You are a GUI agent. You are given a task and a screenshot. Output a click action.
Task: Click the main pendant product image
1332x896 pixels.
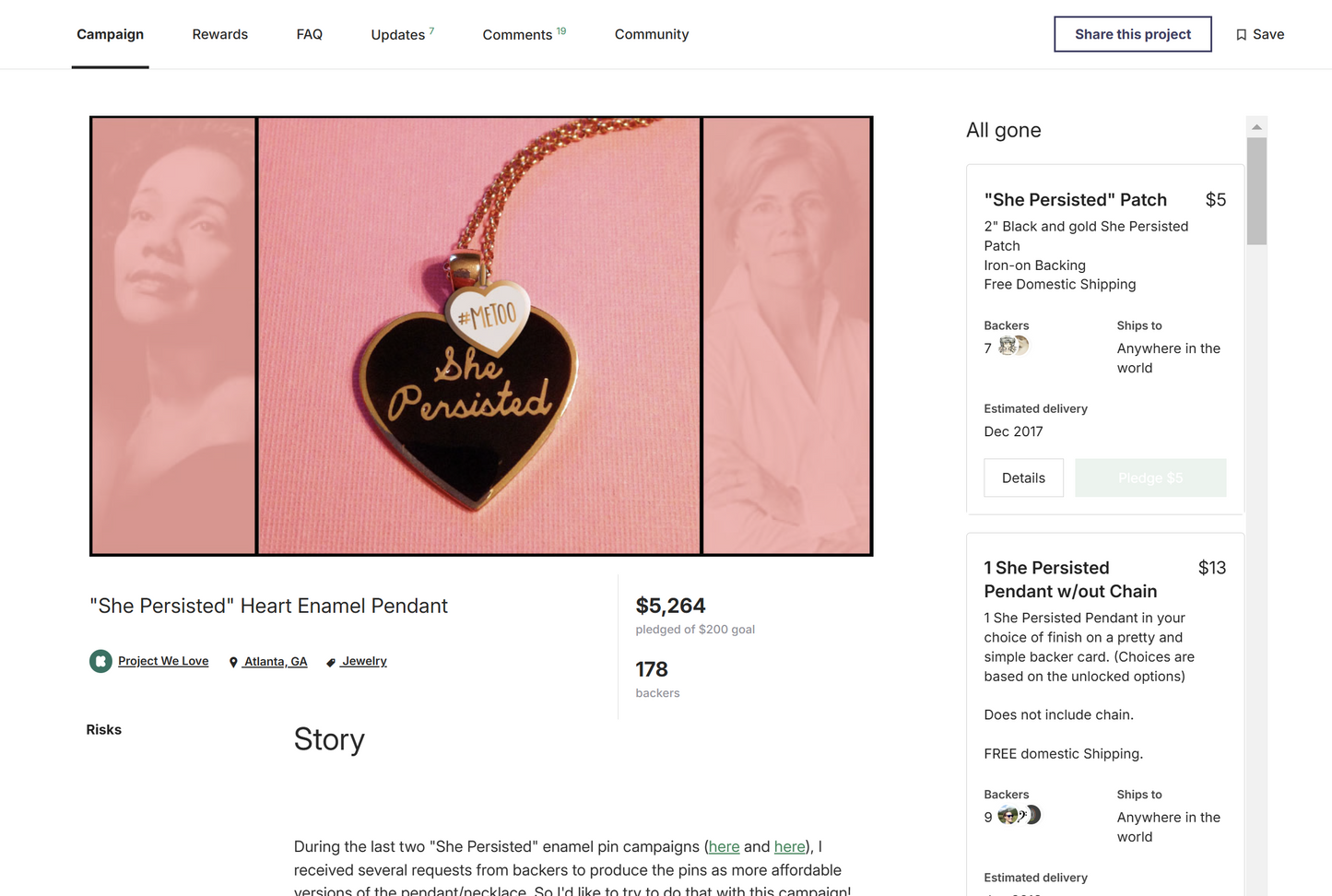480,336
